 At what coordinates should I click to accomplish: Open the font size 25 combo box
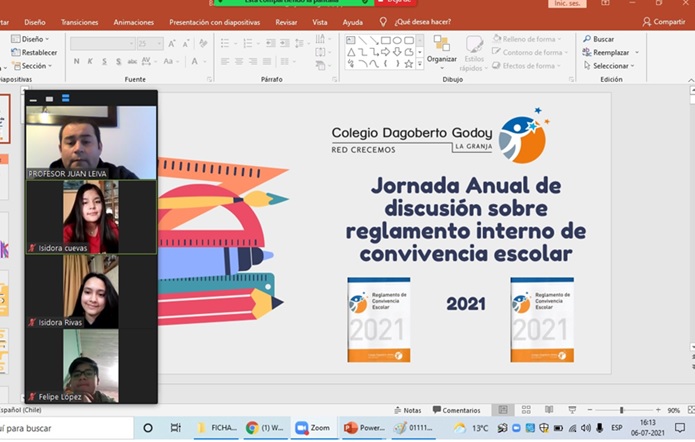coord(150,43)
